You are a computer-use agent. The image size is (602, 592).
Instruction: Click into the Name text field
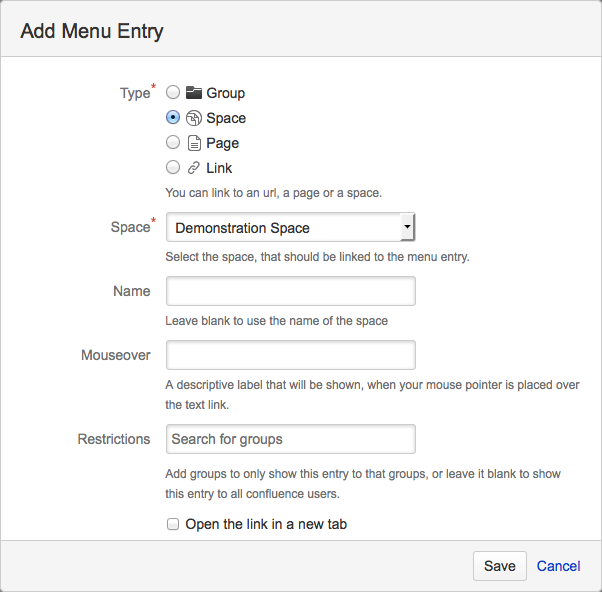point(290,291)
